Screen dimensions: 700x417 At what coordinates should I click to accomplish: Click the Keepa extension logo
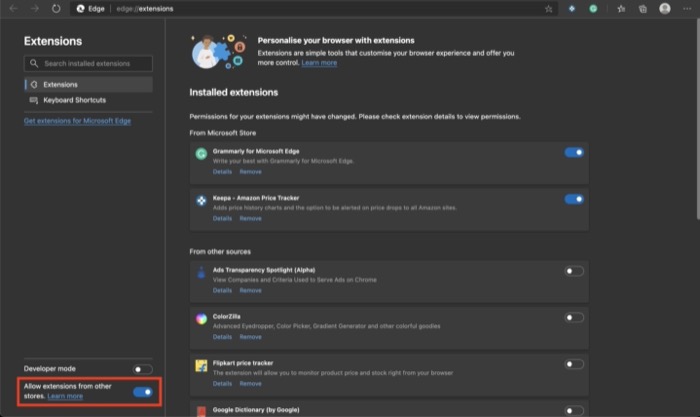(201, 200)
